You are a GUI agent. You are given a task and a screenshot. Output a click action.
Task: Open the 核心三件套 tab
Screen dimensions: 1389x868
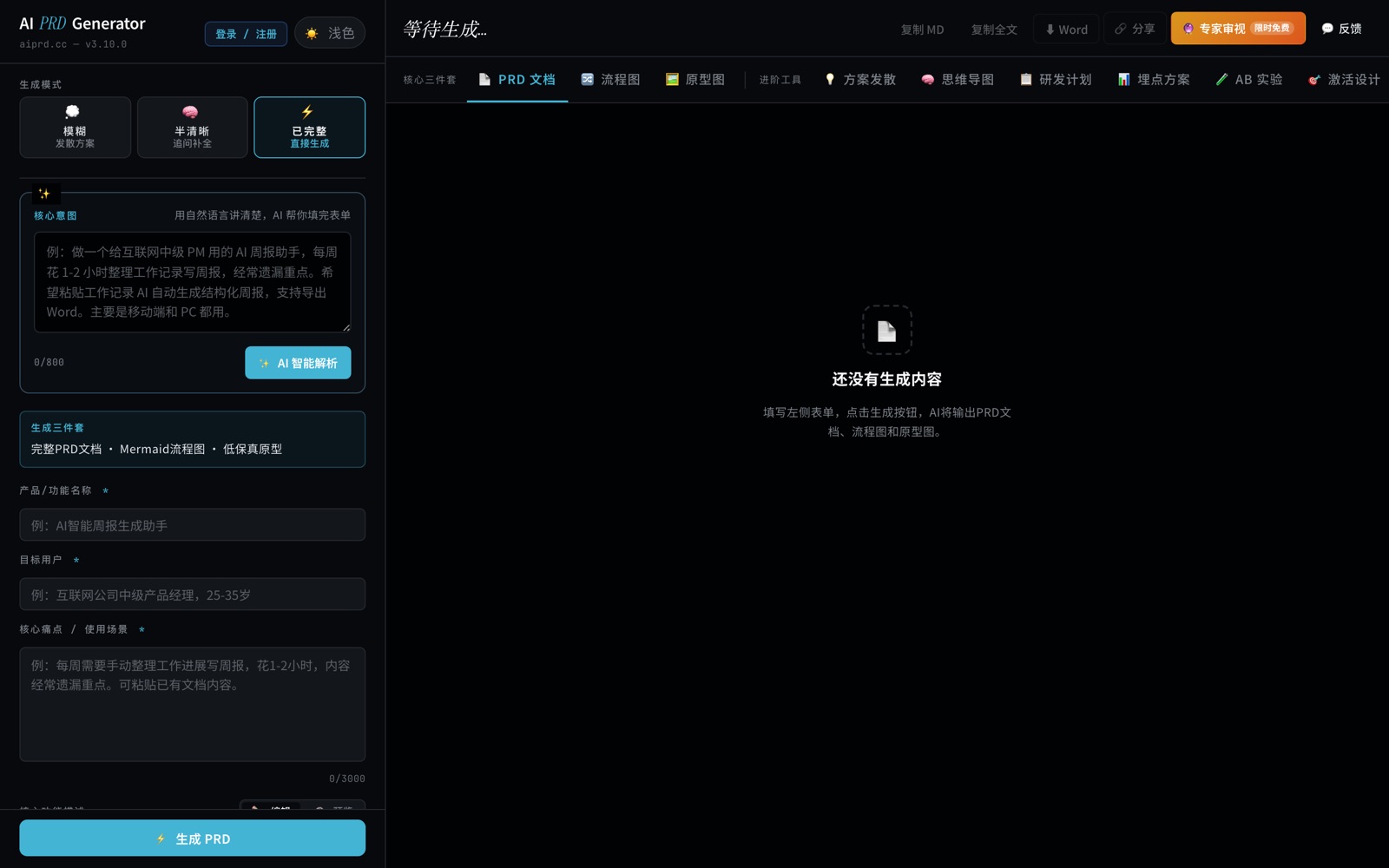[x=429, y=79]
